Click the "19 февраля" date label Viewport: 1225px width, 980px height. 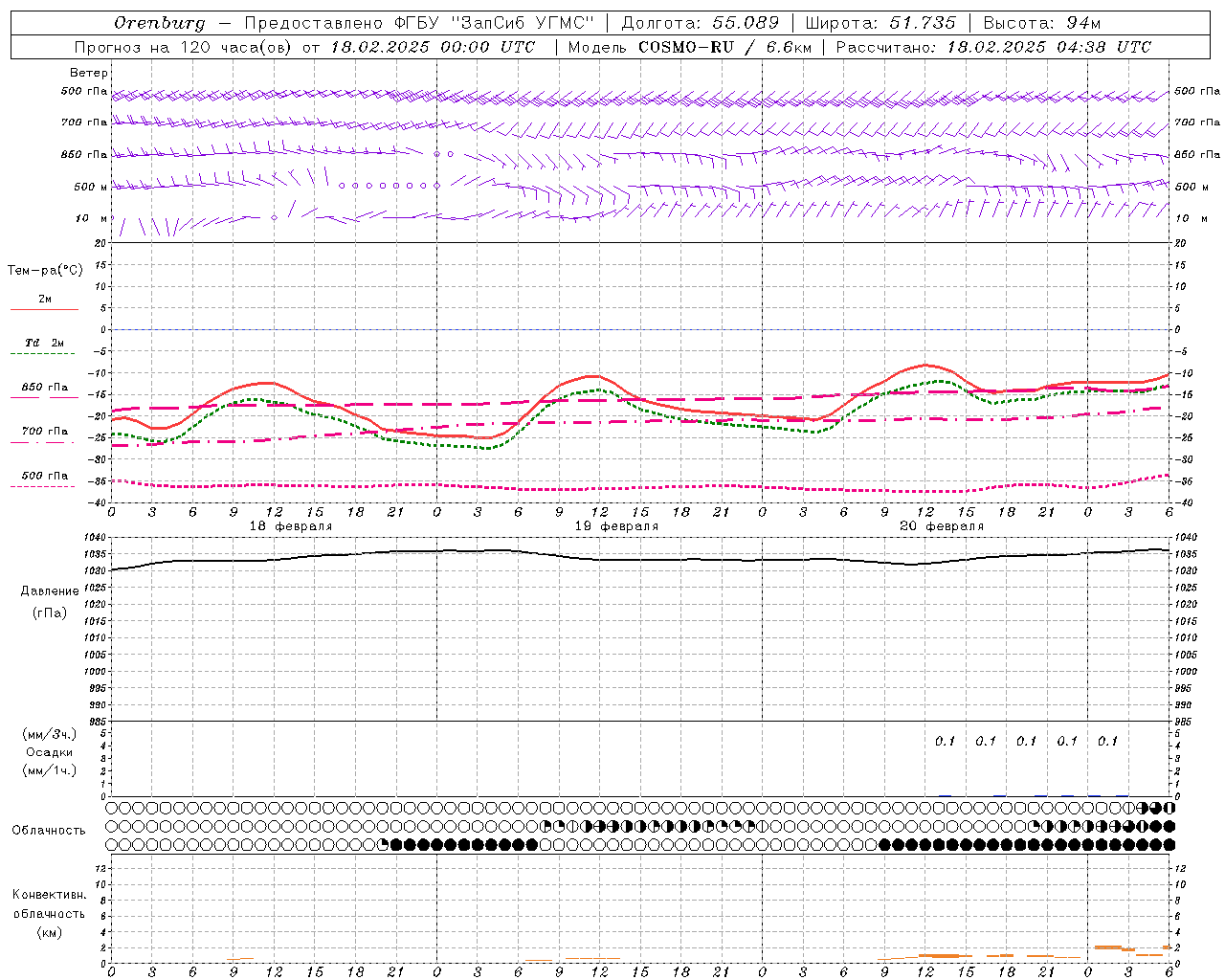pos(616,526)
